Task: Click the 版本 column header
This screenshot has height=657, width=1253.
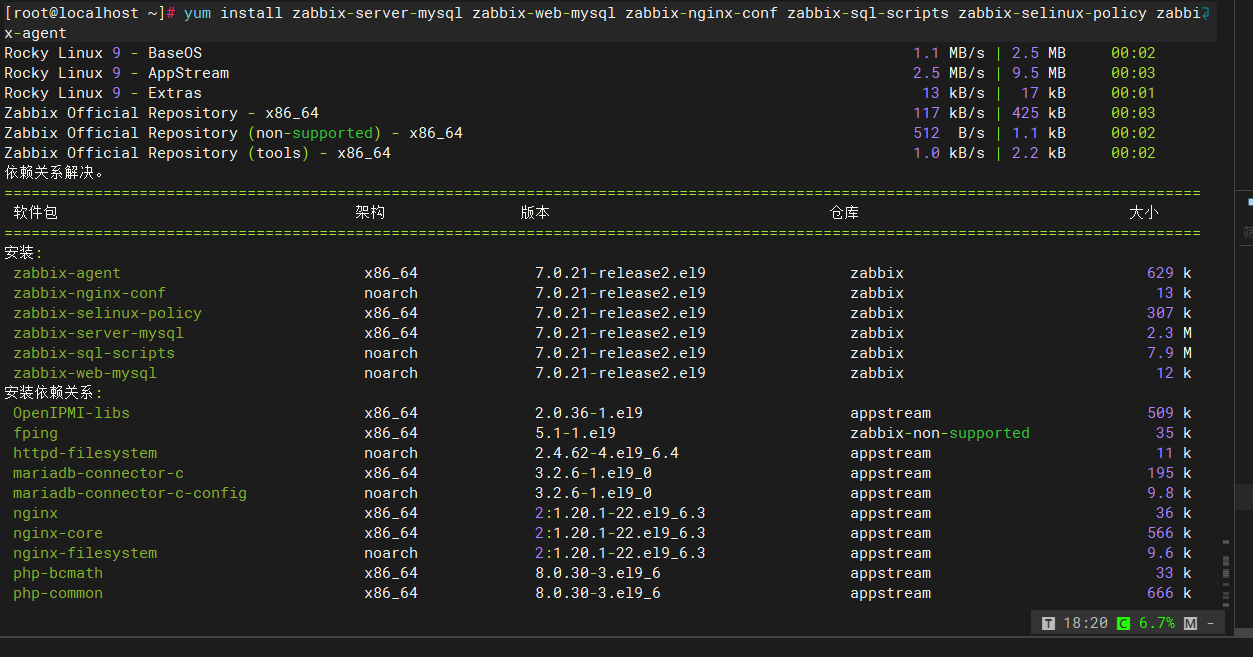Action: coord(535,212)
